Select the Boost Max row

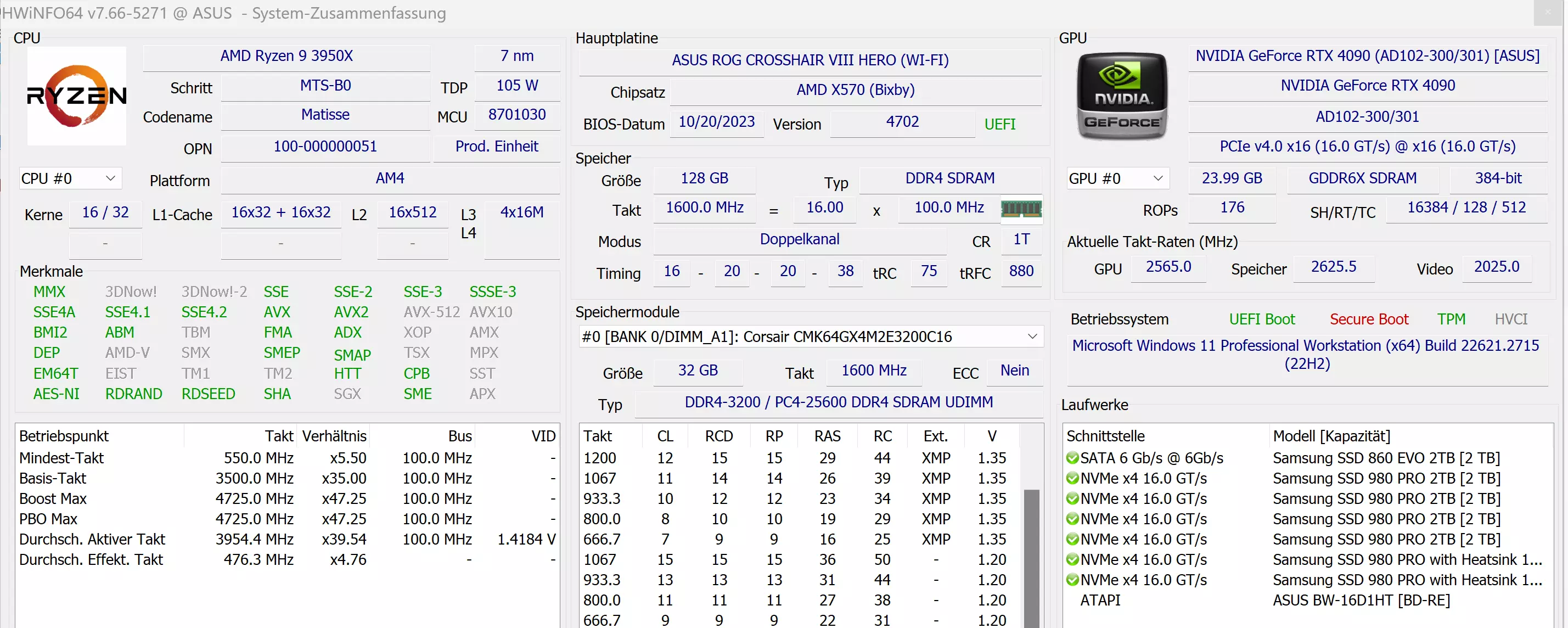click(x=286, y=498)
